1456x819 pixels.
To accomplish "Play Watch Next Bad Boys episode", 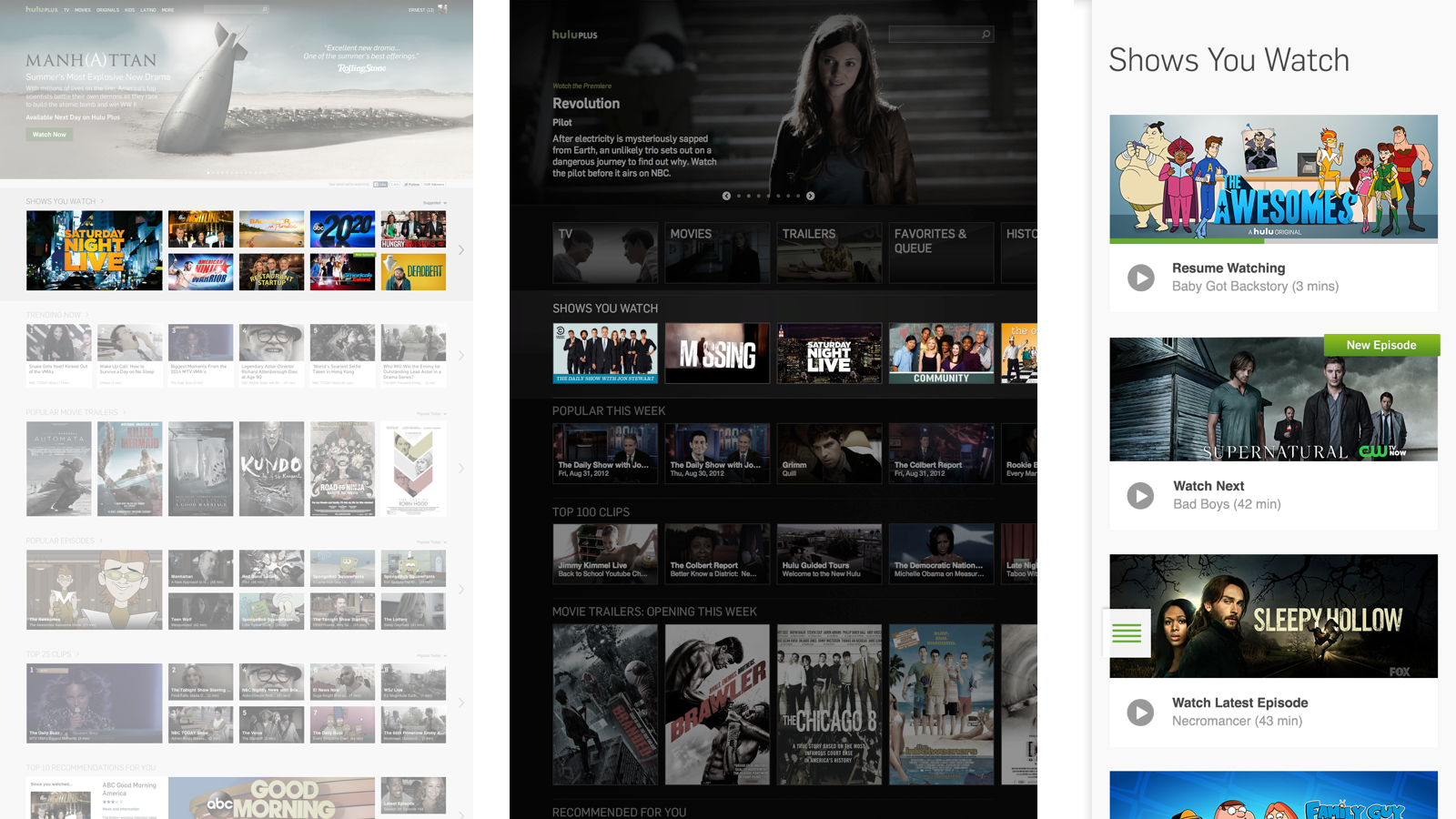I will coord(1140,496).
